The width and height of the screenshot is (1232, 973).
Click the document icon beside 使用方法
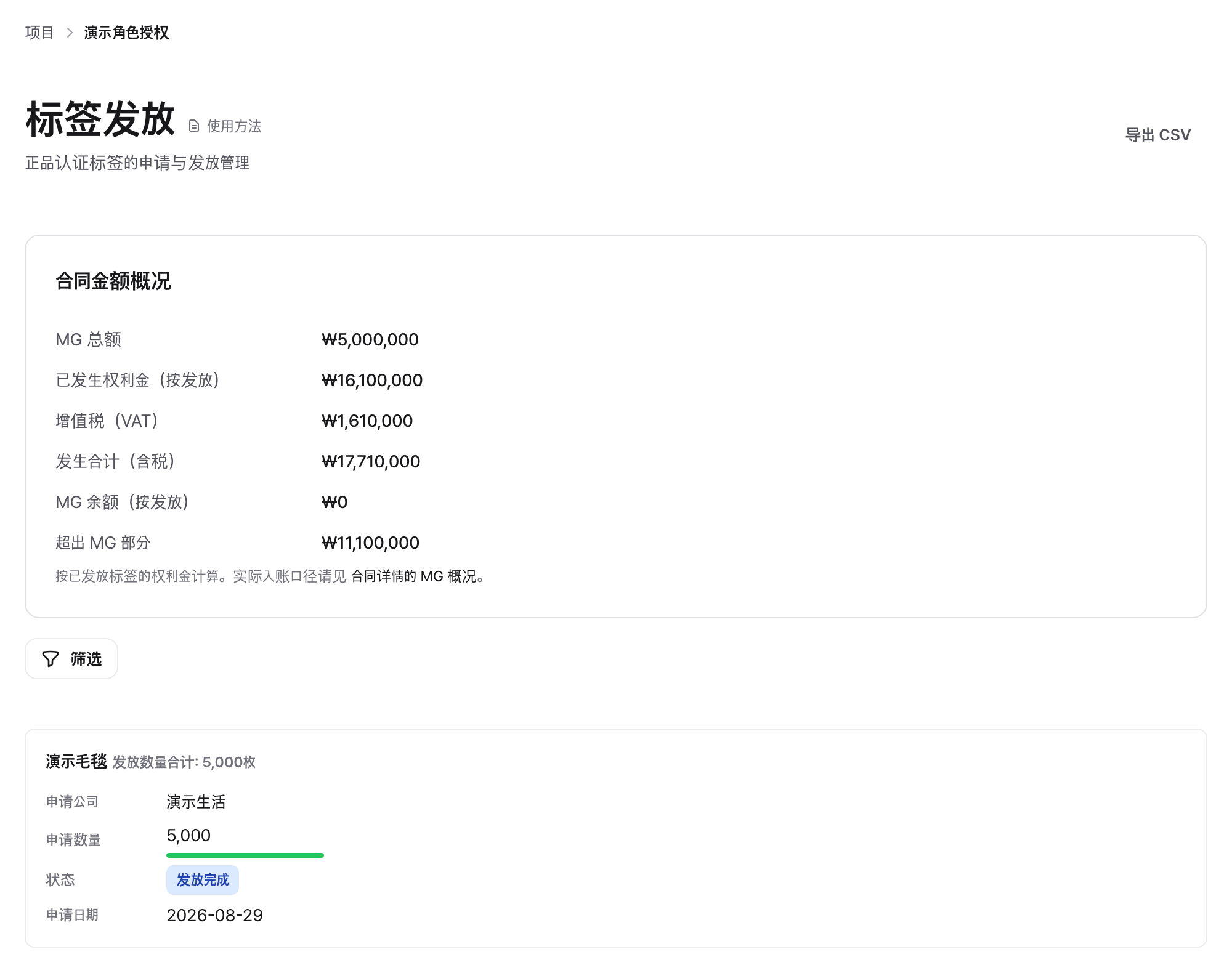tap(194, 126)
